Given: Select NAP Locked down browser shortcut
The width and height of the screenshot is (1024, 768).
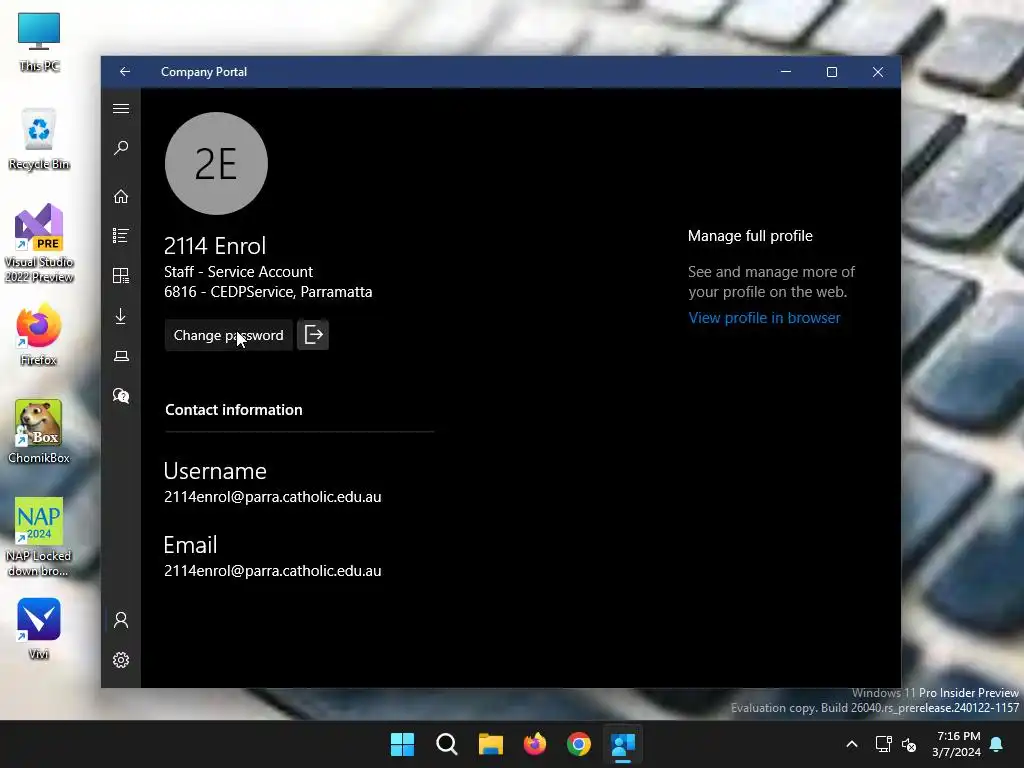Looking at the screenshot, I should (39, 537).
